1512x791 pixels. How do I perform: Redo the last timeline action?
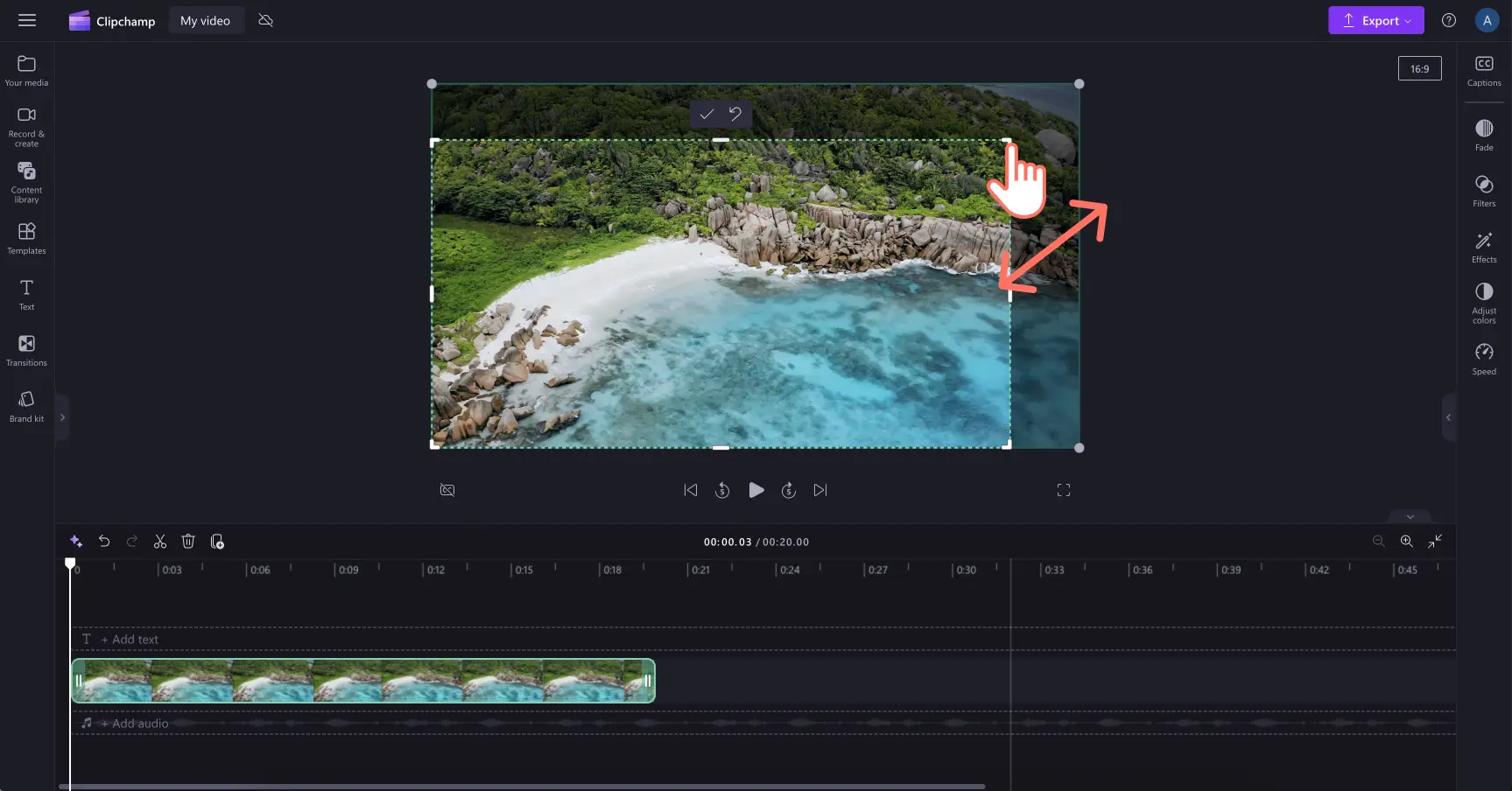132,542
